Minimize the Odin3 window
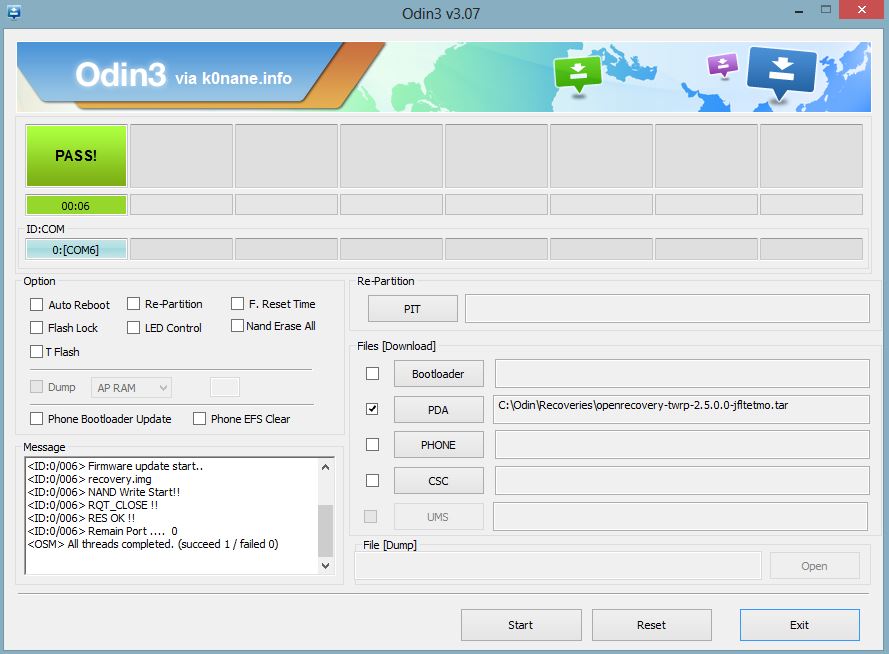The width and height of the screenshot is (889, 654). [x=799, y=11]
